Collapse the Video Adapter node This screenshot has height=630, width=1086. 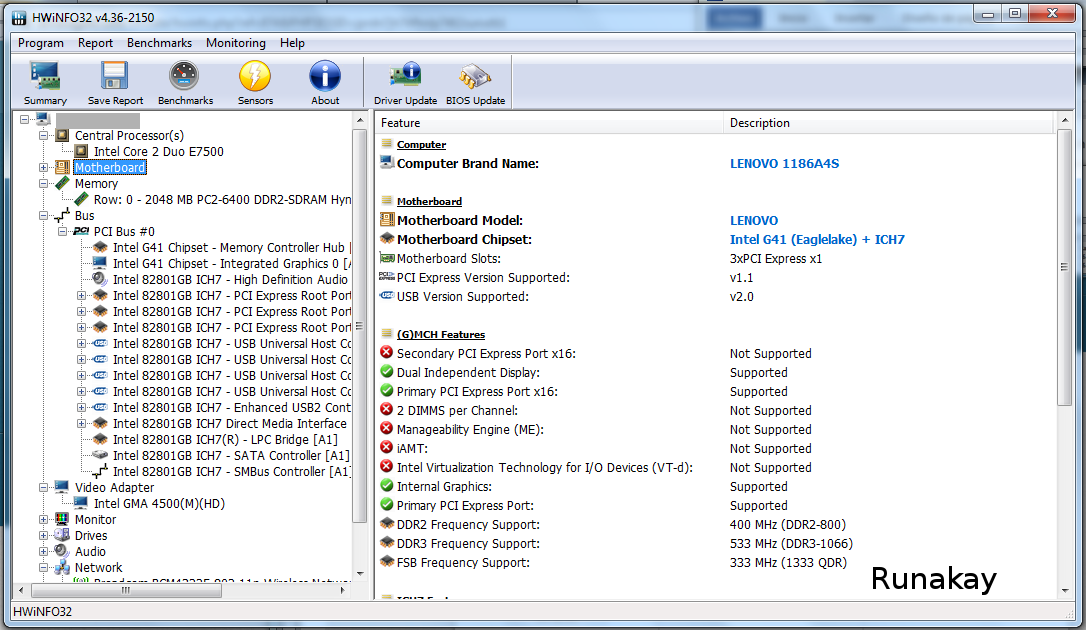coord(44,487)
